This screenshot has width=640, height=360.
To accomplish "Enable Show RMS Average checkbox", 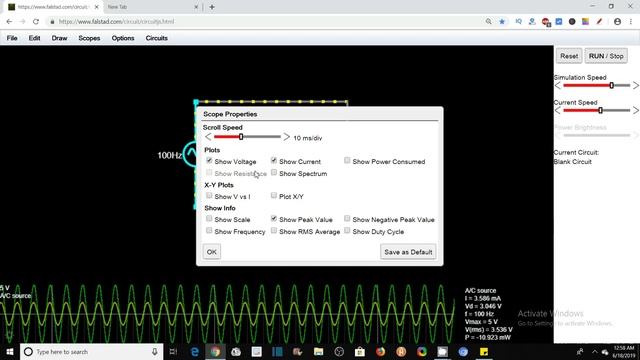I will pyautogui.click(x=274, y=231).
